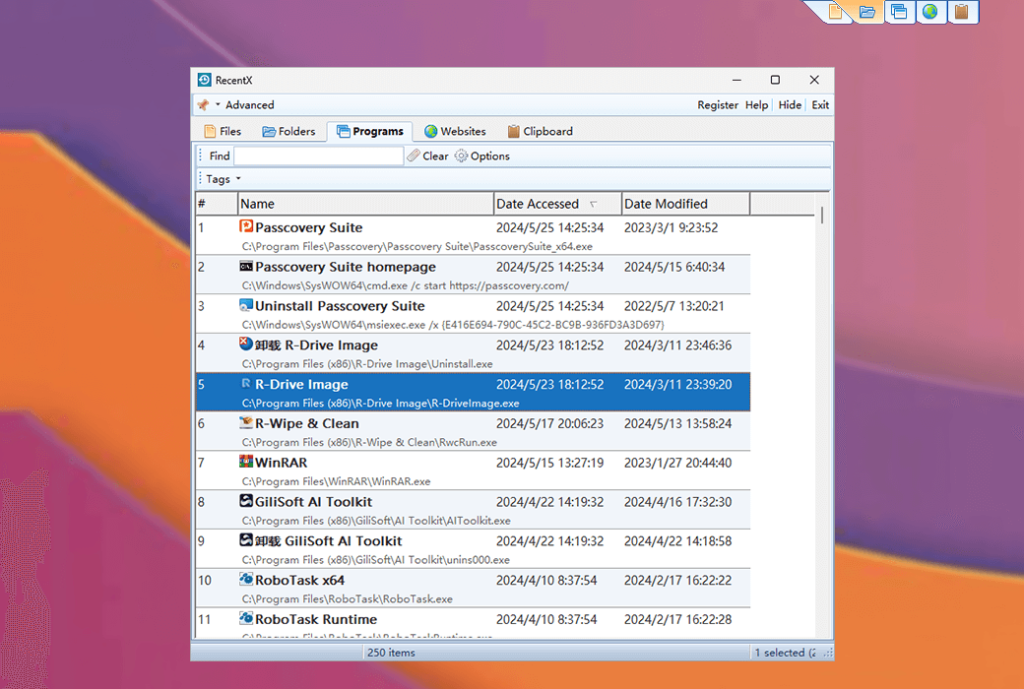Click the RecentX title bar app icon
1024x689 pixels.
tap(204, 80)
